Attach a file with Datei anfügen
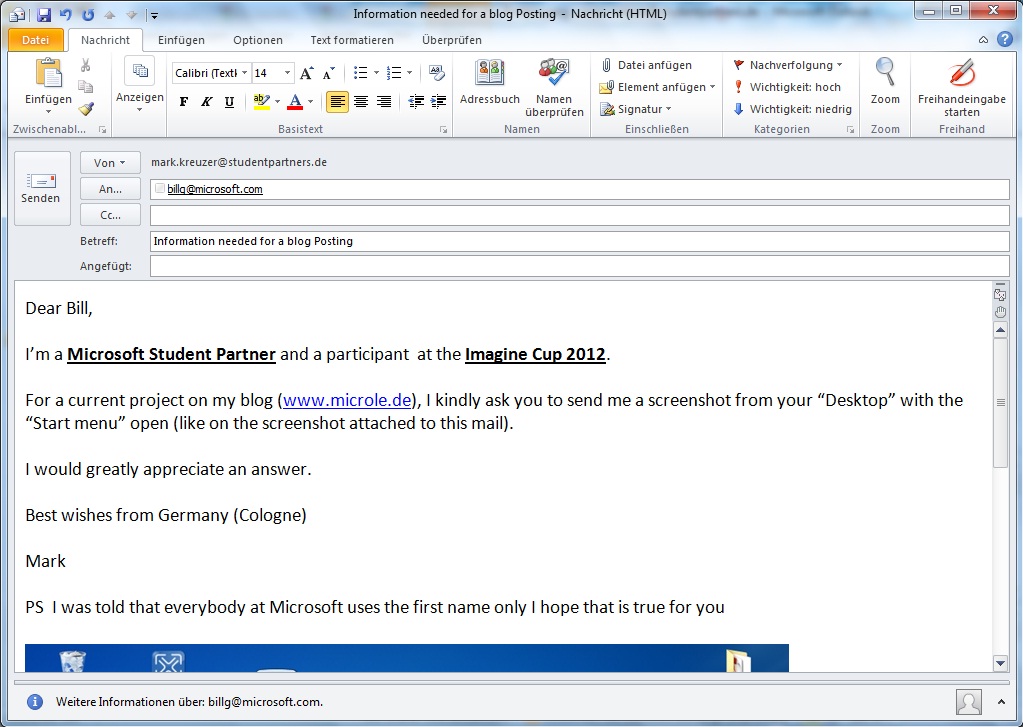Screen dimensions: 1023x727 tap(646, 65)
